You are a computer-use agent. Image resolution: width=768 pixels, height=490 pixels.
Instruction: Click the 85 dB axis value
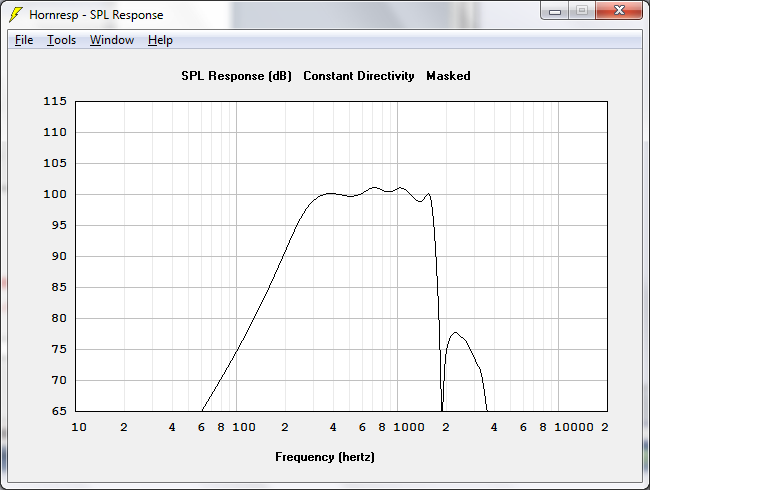coord(59,287)
